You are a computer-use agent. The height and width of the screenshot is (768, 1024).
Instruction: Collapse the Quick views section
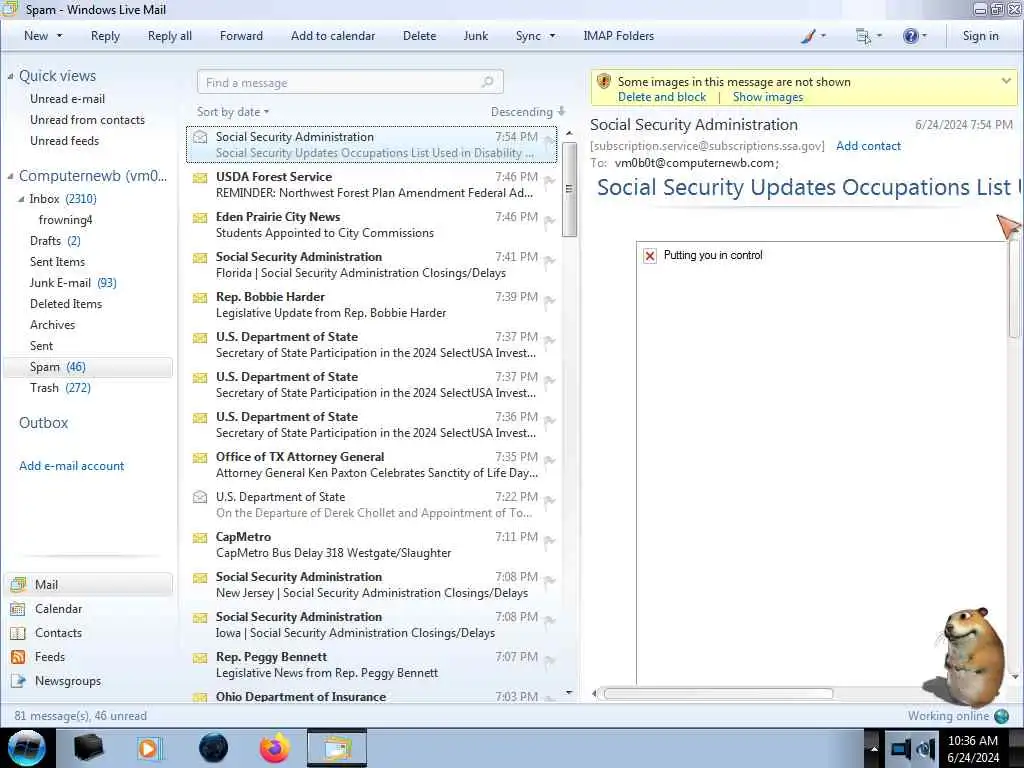coord(10,76)
